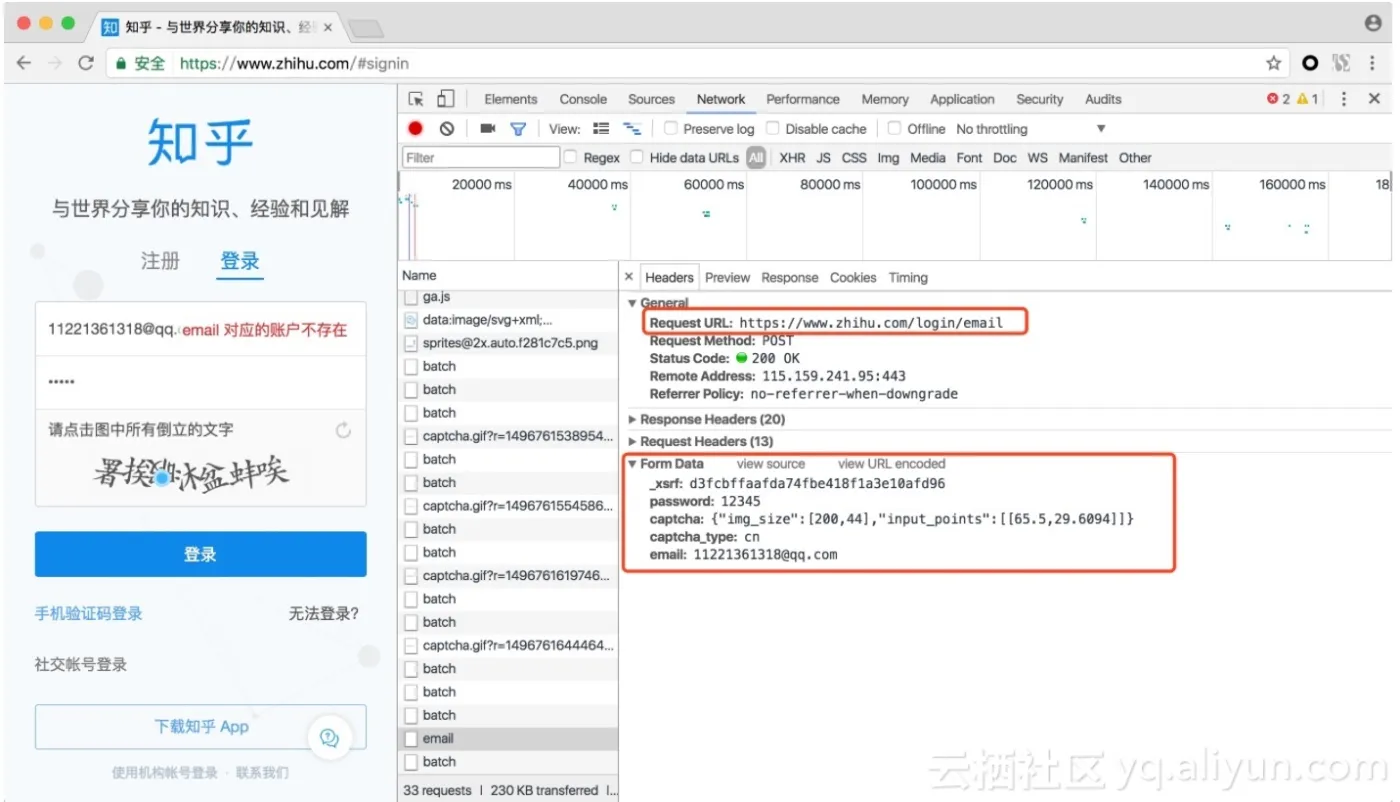Click the blue 登录 login button
The height and width of the screenshot is (802, 1400).
(x=200, y=554)
